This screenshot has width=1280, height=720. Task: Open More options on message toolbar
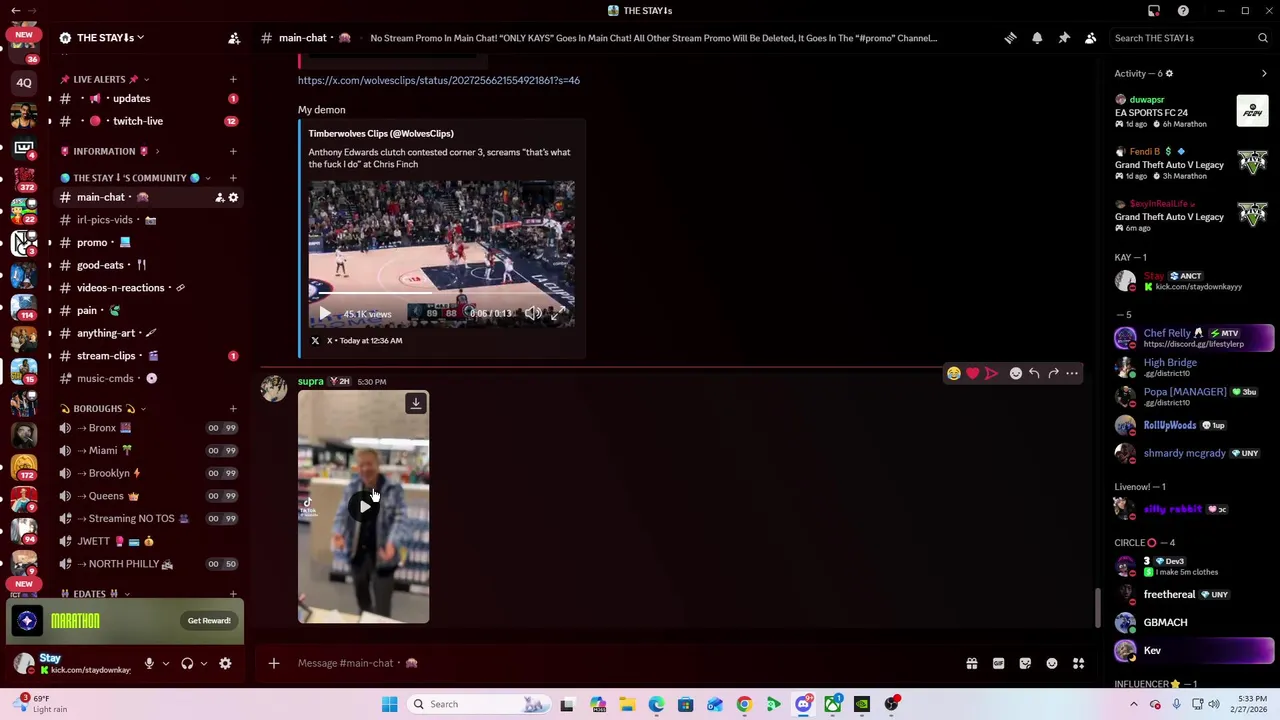click(1072, 374)
